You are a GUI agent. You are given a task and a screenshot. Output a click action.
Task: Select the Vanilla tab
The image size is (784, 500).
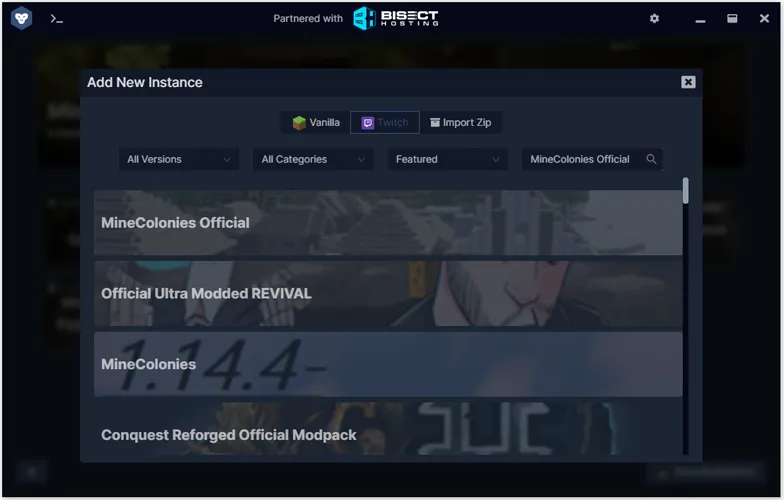316,122
